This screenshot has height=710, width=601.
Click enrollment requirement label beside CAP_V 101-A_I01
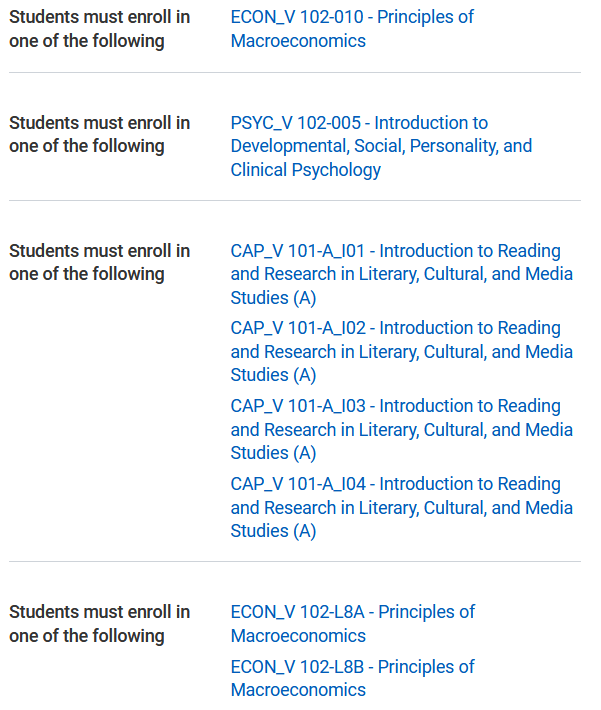click(99, 262)
